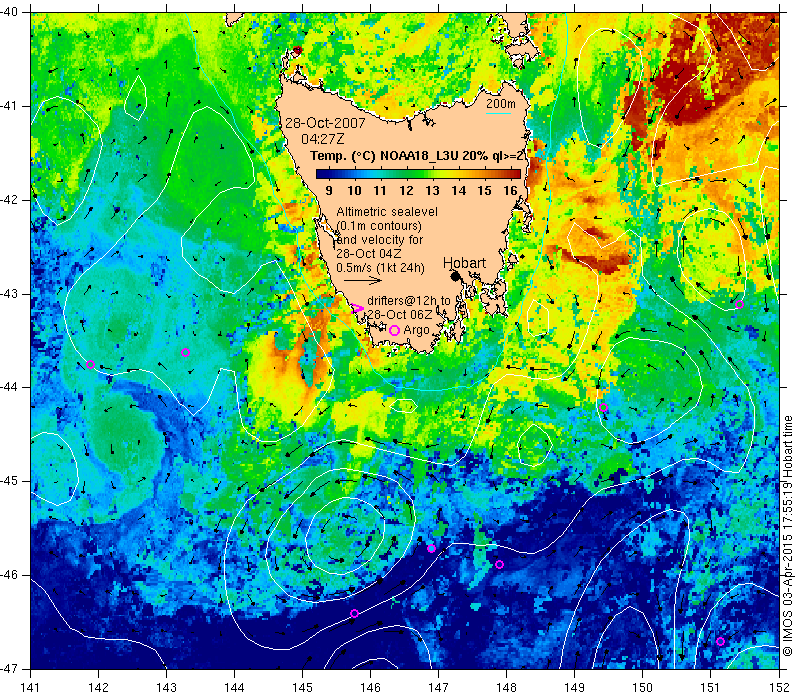This screenshot has width=800, height=700.
Task: Click the magenta drifter triangle on Tasmania's southwest coast
Action: (357, 308)
